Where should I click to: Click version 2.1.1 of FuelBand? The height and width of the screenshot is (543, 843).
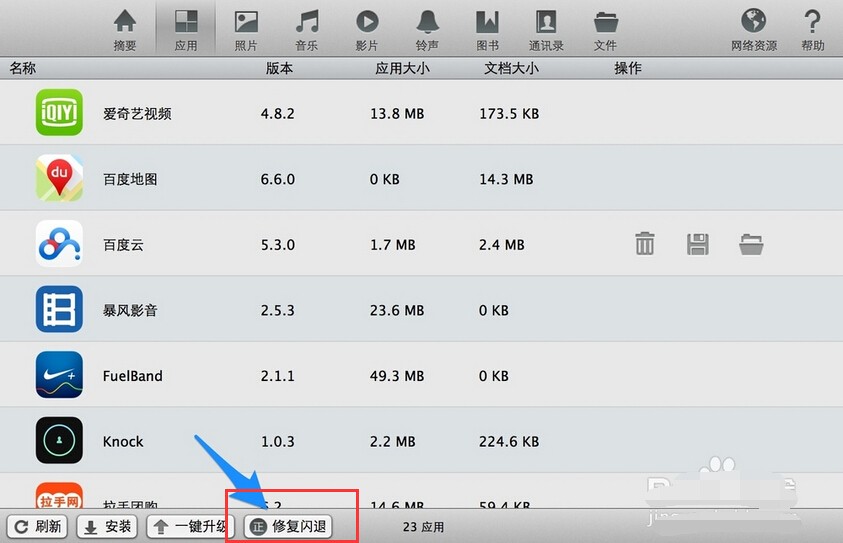pos(277,376)
